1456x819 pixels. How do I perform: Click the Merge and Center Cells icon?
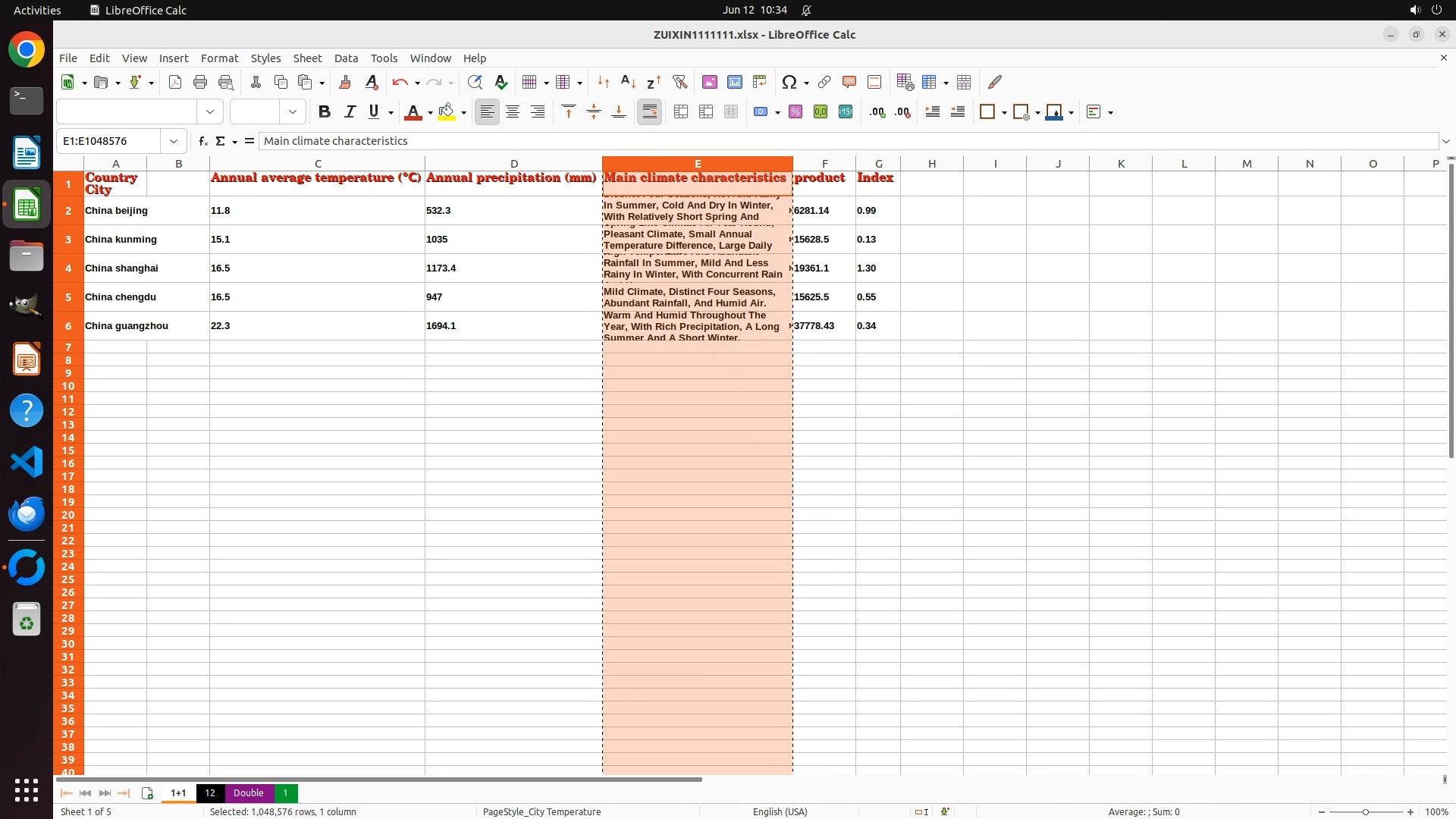coord(681,112)
